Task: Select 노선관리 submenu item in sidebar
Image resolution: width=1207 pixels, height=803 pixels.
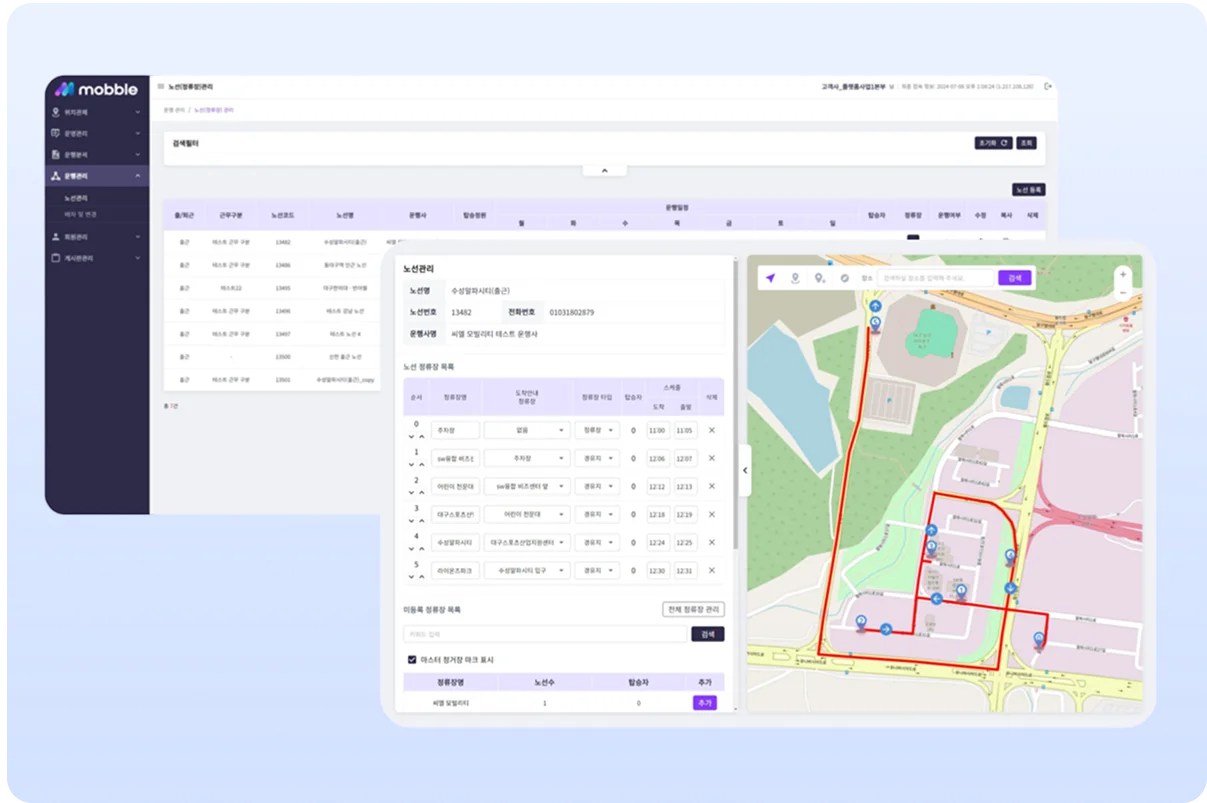Action: [x=76, y=198]
